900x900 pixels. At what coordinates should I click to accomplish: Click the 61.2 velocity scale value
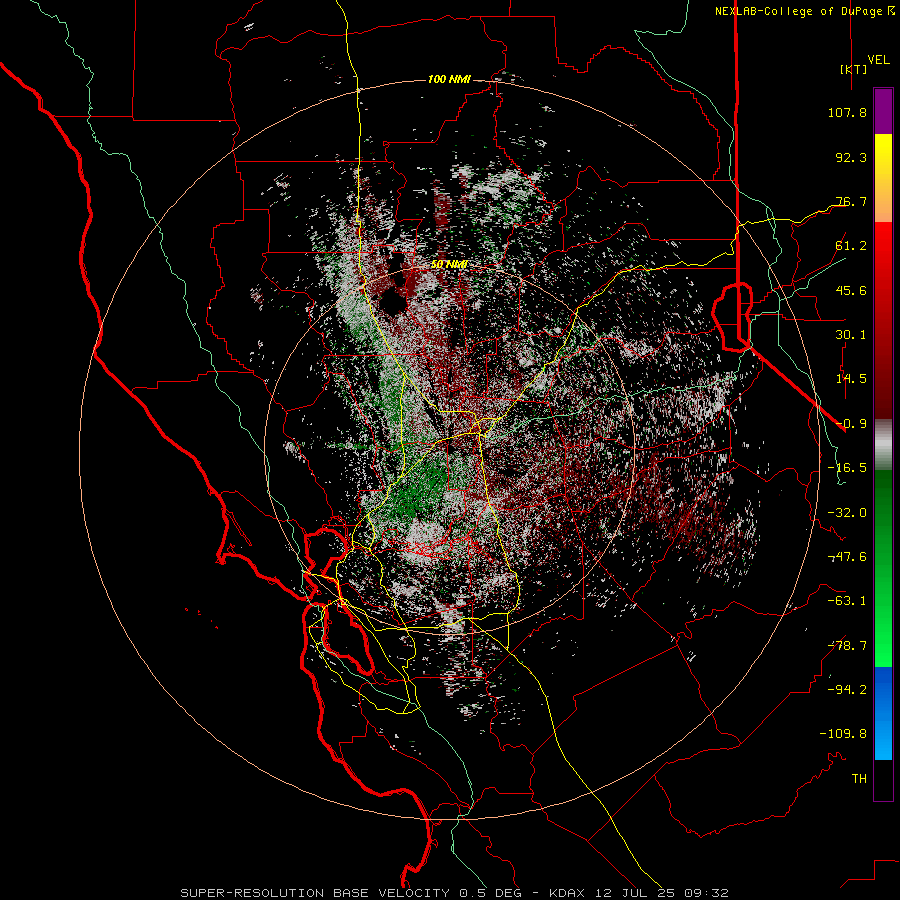point(851,246)
